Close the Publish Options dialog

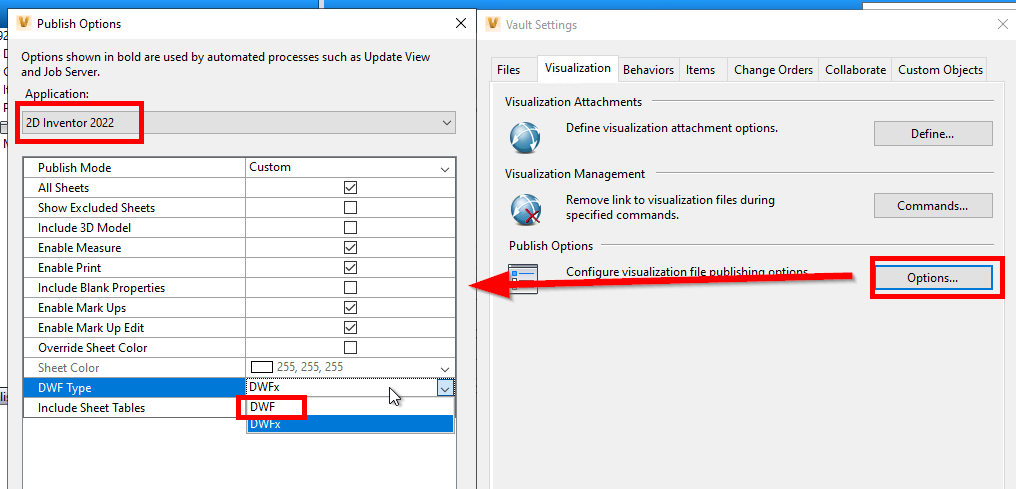point(461,24)
